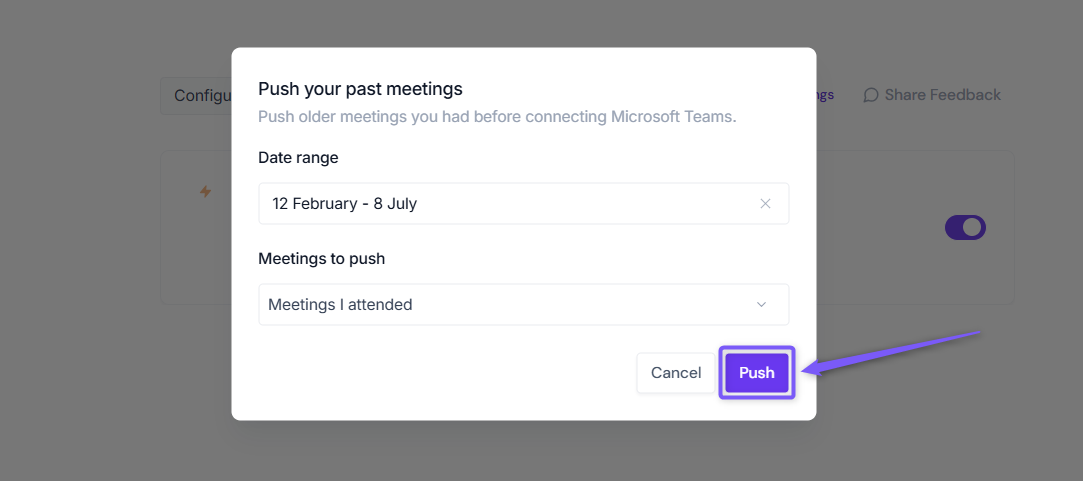Push the selected past meetings
The width and height of the screenshot is (1083, 481).
click(x=757, y=373)
